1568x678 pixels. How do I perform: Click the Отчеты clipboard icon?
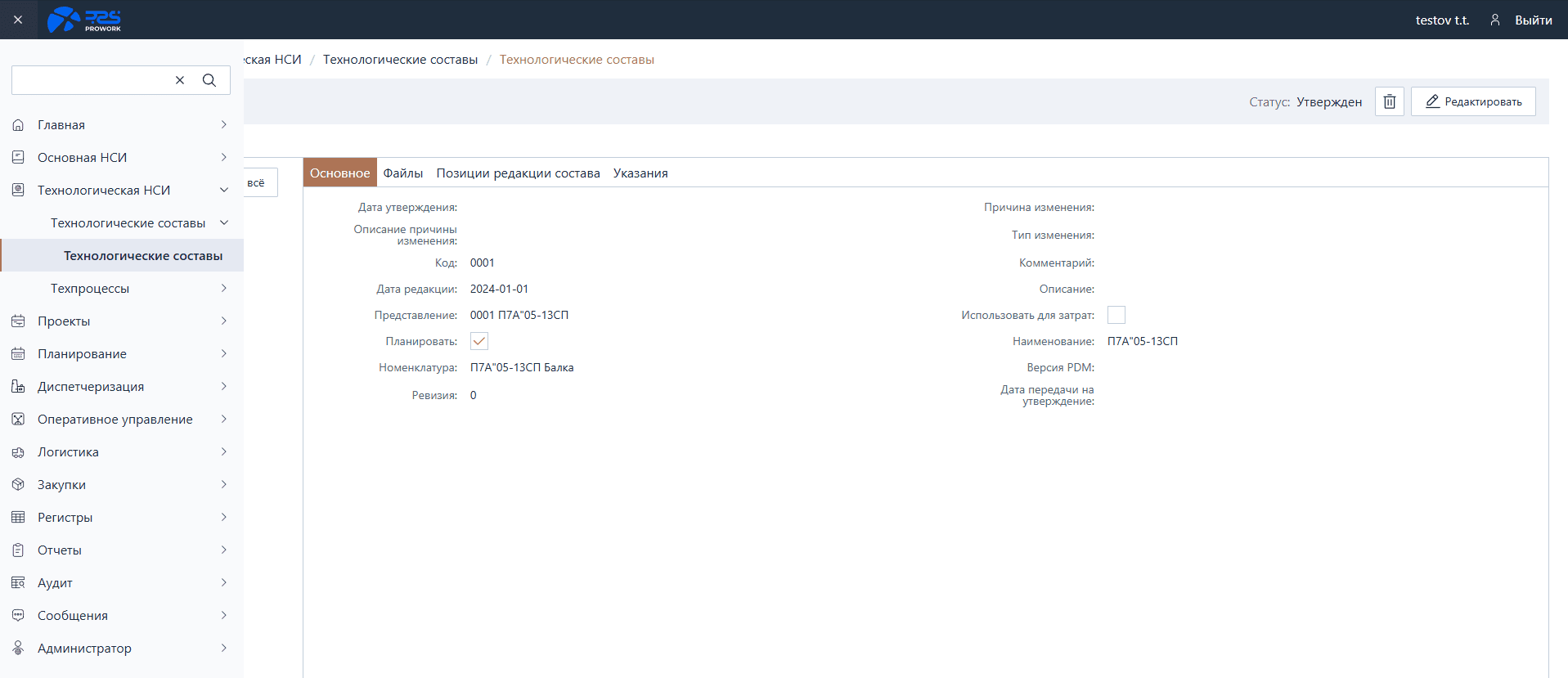click(18, 550)
